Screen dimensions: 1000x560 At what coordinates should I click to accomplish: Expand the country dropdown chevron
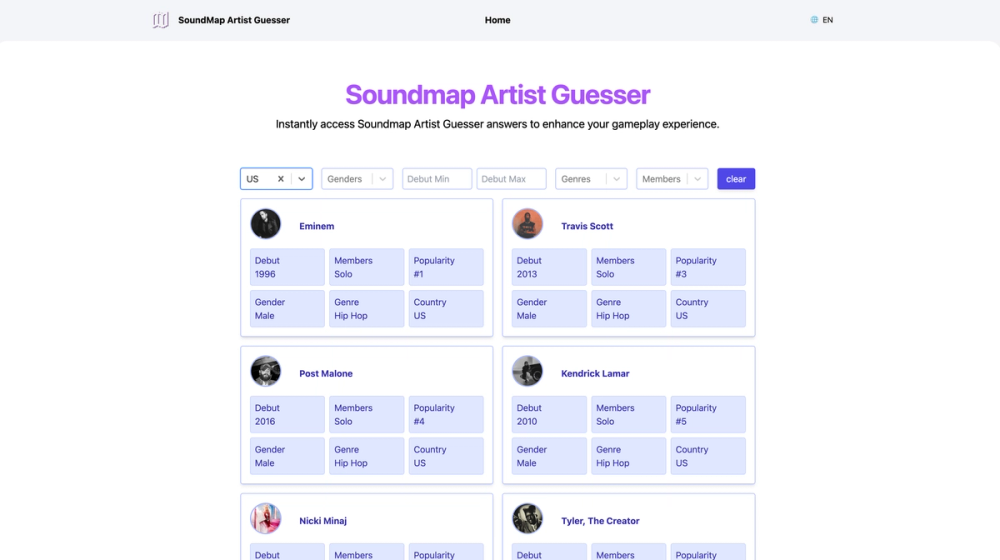tap(302, 179)
